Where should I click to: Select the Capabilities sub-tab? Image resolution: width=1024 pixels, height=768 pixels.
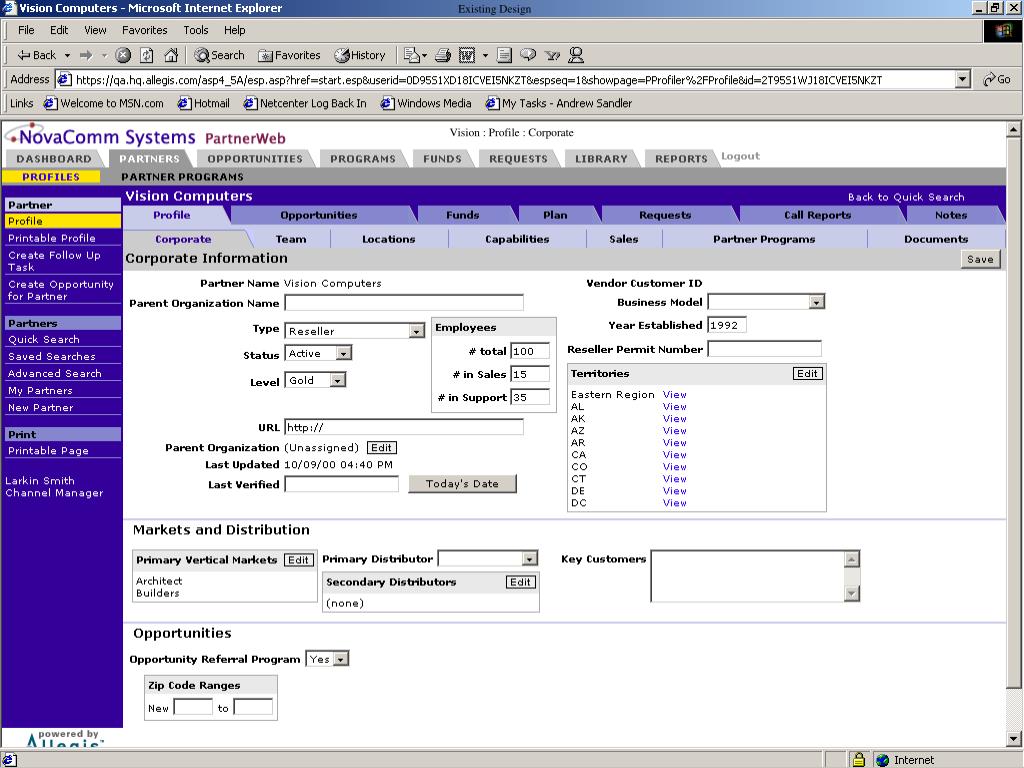coord(517,239)
